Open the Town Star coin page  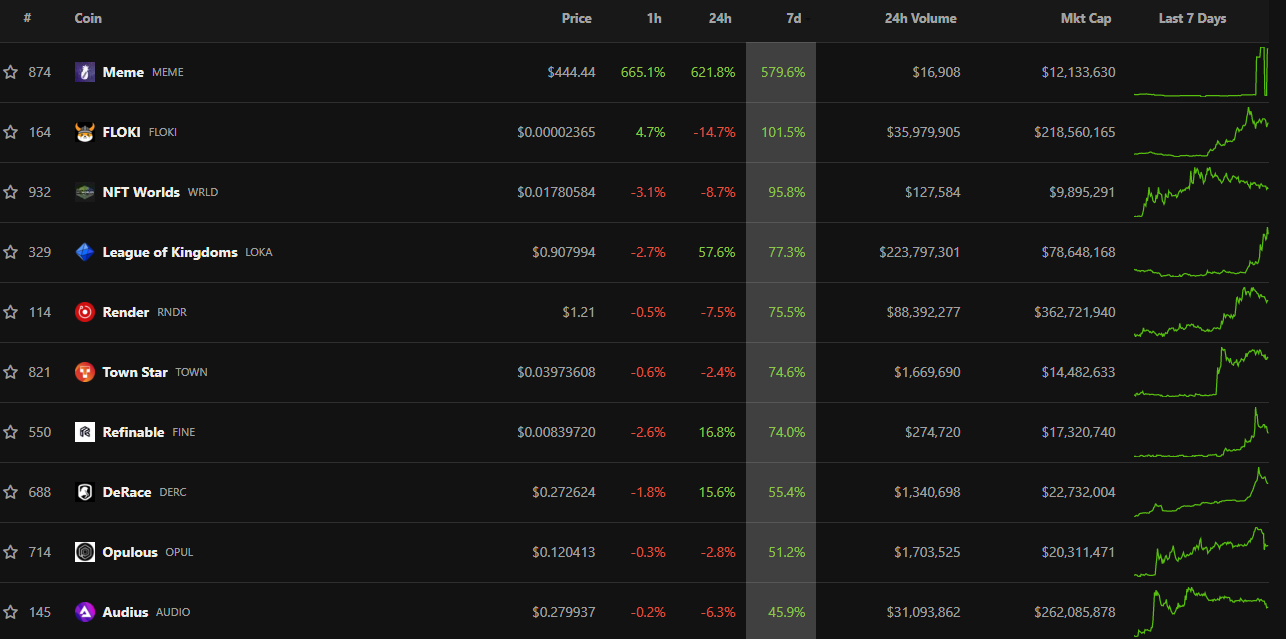135,372
